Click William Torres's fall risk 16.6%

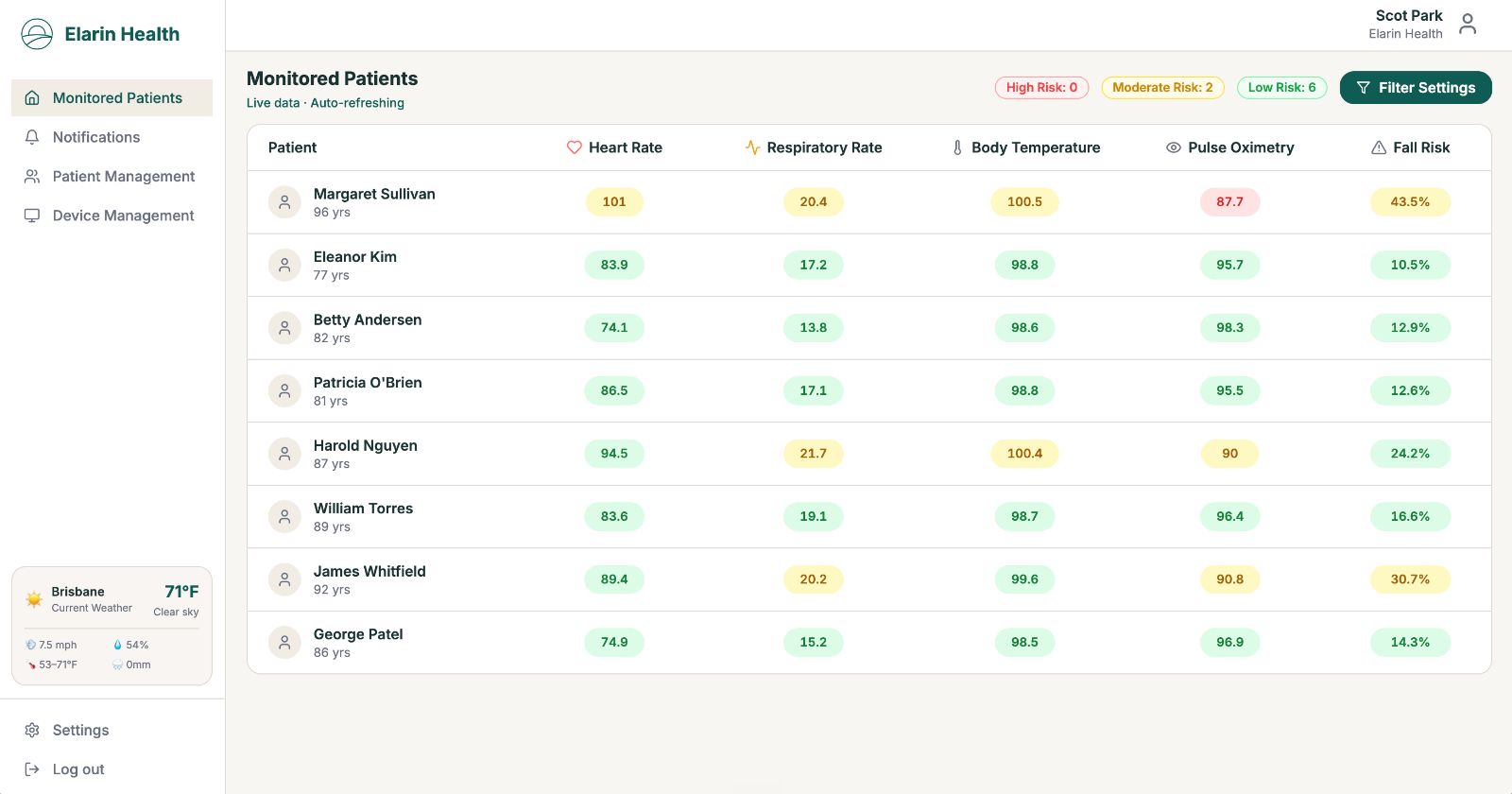[1410, 516]
